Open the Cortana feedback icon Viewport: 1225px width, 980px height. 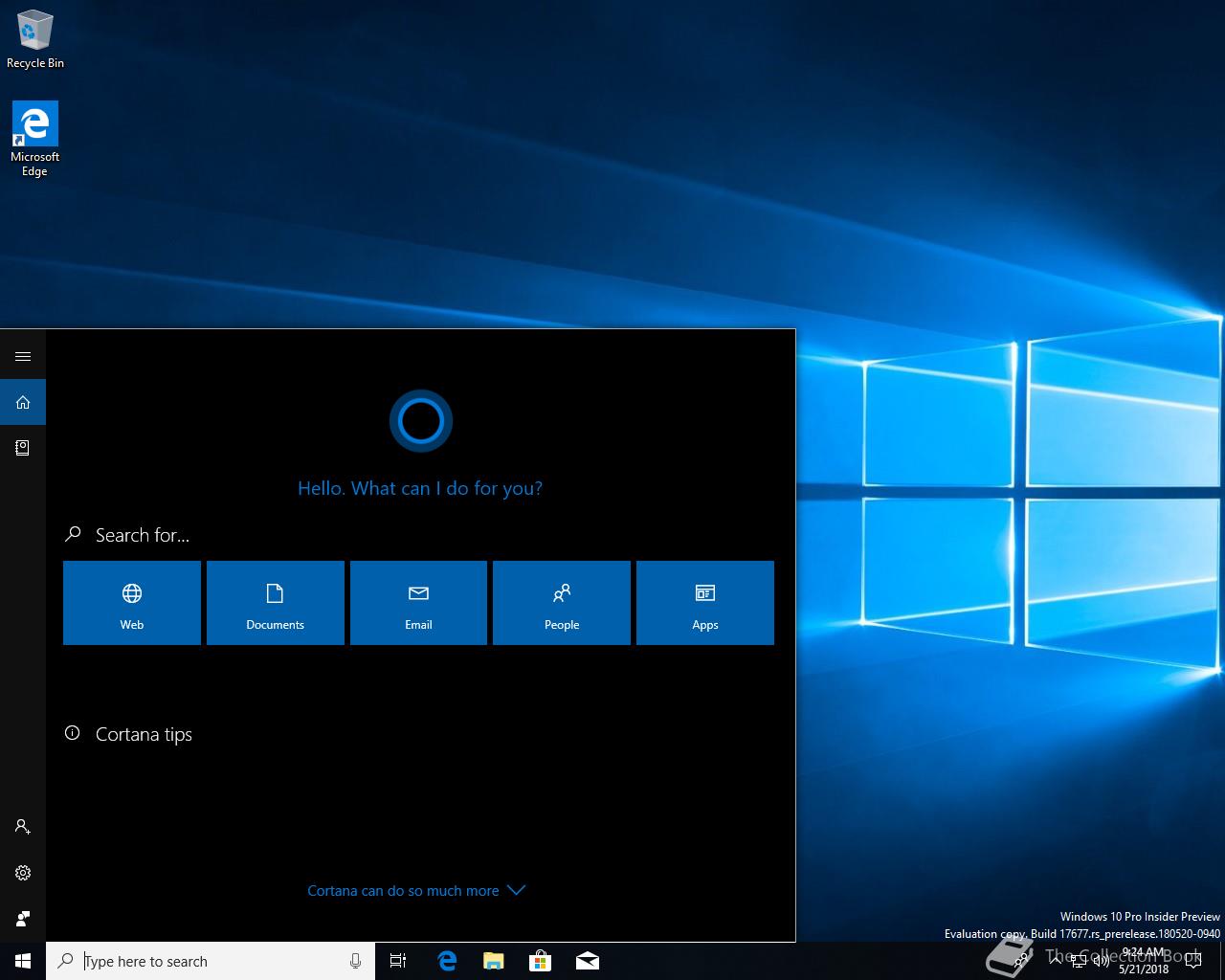(23, 919)
